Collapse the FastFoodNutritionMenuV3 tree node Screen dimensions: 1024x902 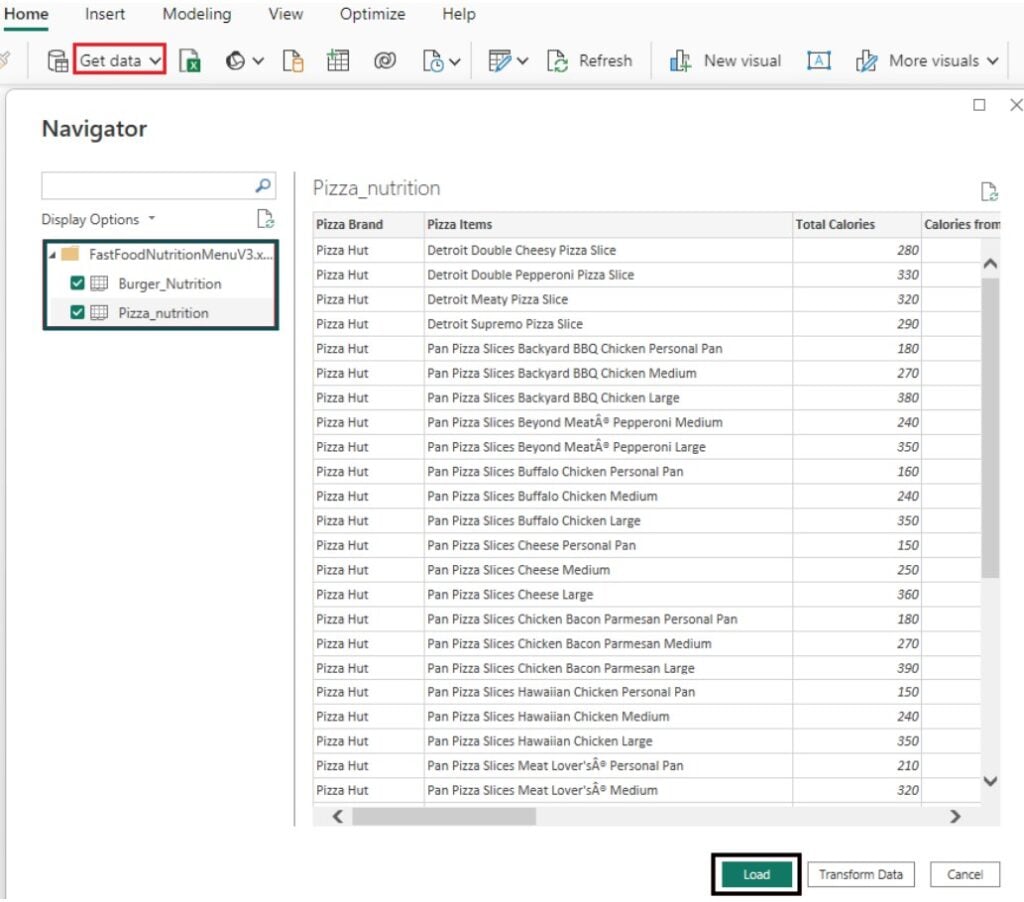tap(52, 255)
